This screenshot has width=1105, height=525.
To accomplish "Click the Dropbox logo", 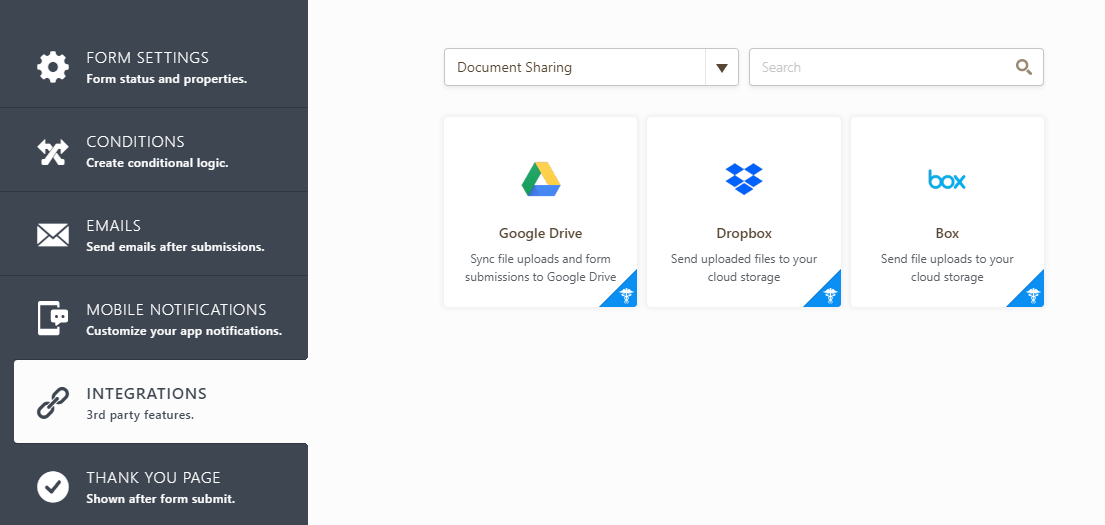I will coord(744,179).
